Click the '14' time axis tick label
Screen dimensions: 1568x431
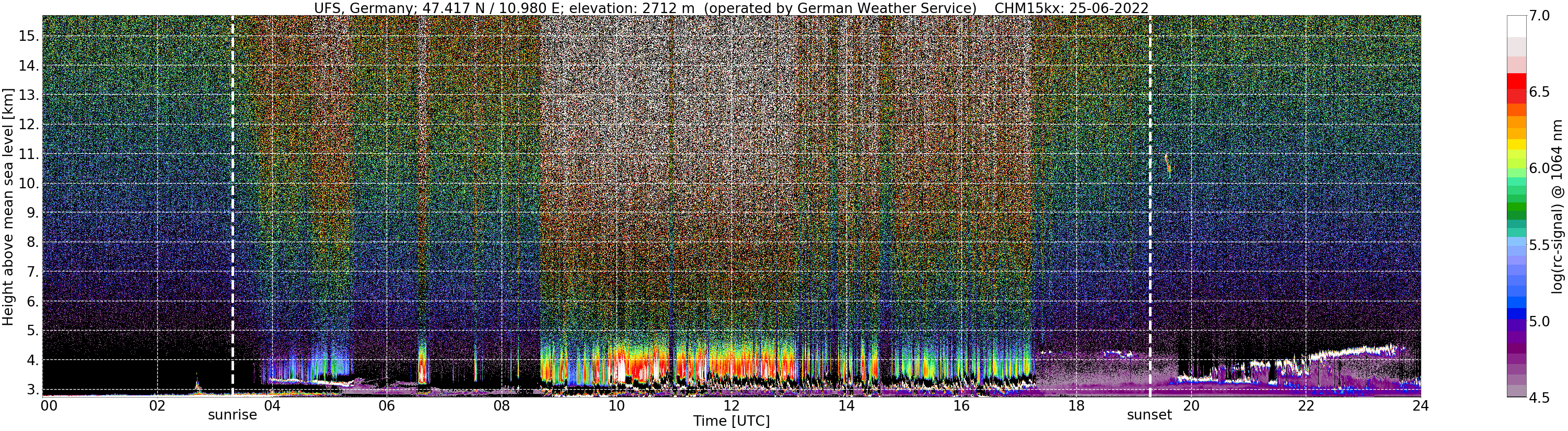pos(846,405)
